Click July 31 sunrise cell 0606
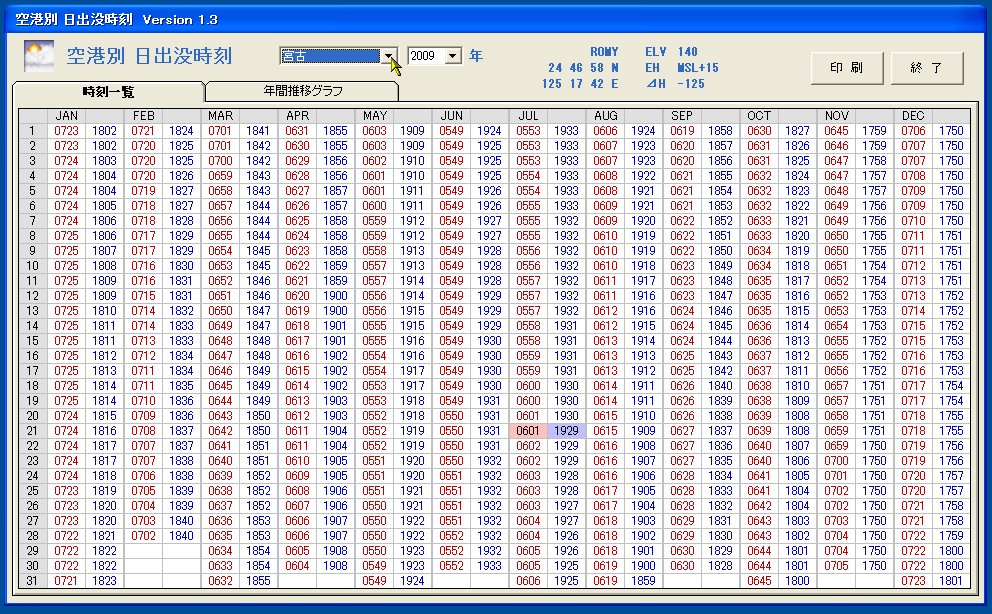The height and width of the screenshot is (614, 992). [x=528, y=580]
